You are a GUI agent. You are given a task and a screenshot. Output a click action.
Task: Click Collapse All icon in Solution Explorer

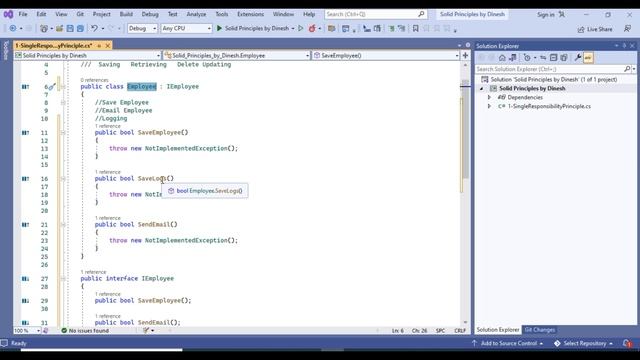553,58
